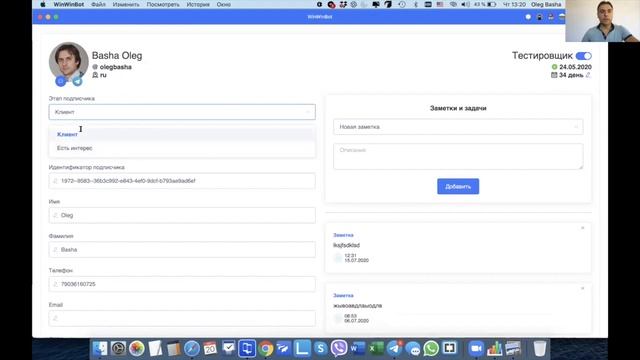Delete the note dated 06.07.2020

point(582,288)
